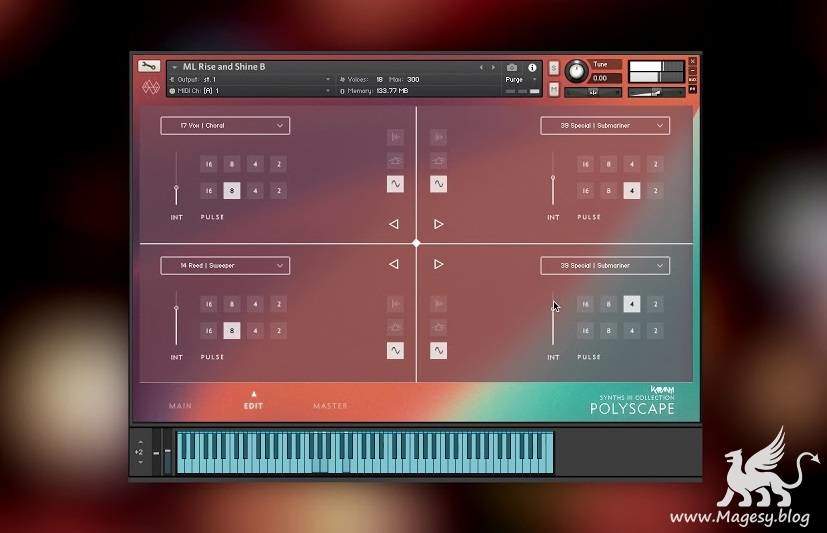827x533 pixels.
Task: Switch to the MAIN tab
Action: point(180,406)
